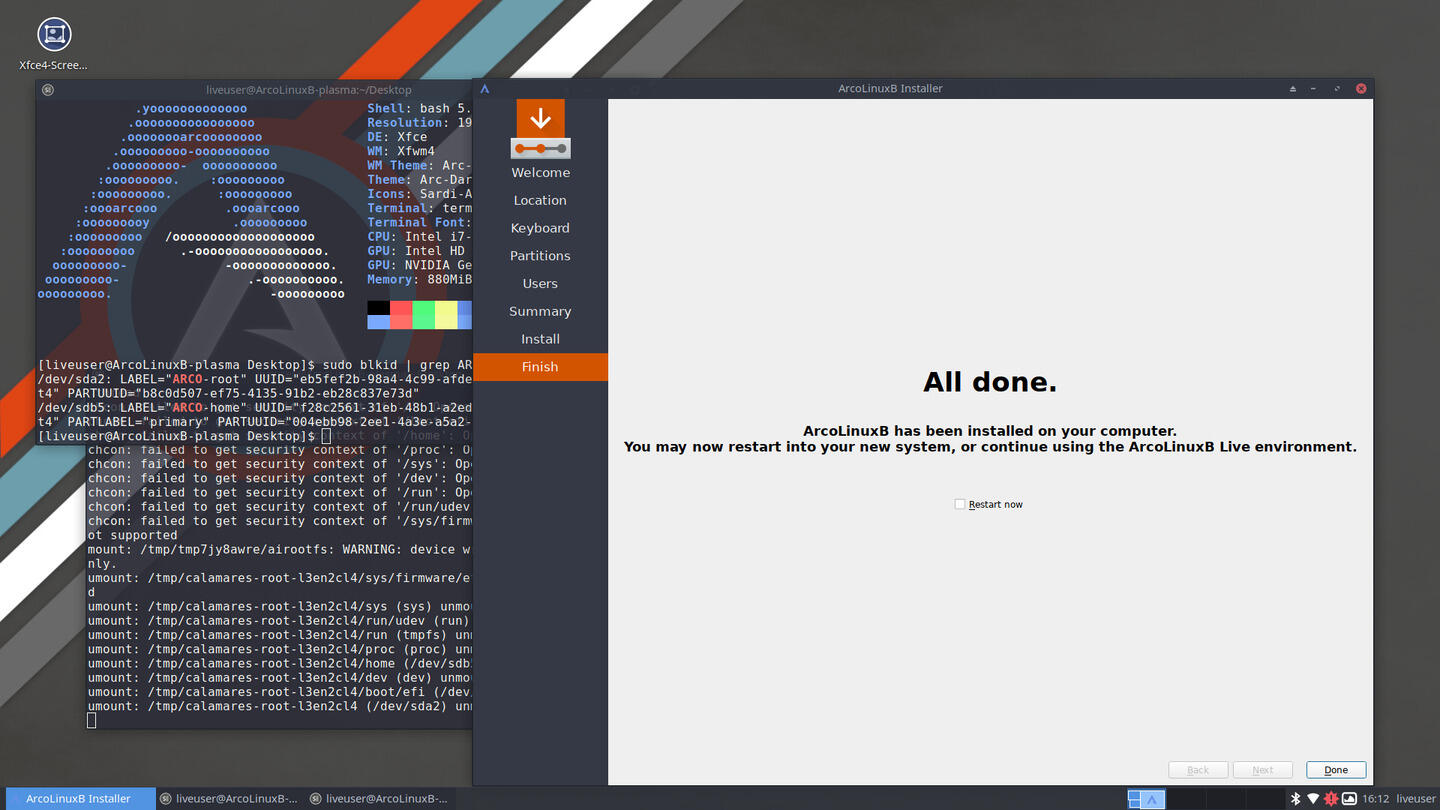Activate the third liveuser@ArcoLinuxB terminal taskbar button
Viewport: 1440px width, 810px height.
(379, 798)
